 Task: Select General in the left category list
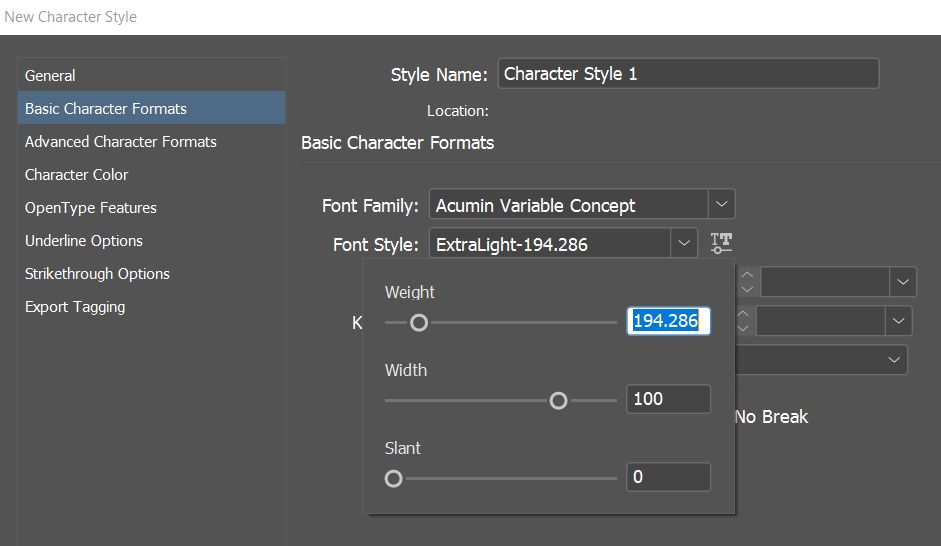[50, 76]
